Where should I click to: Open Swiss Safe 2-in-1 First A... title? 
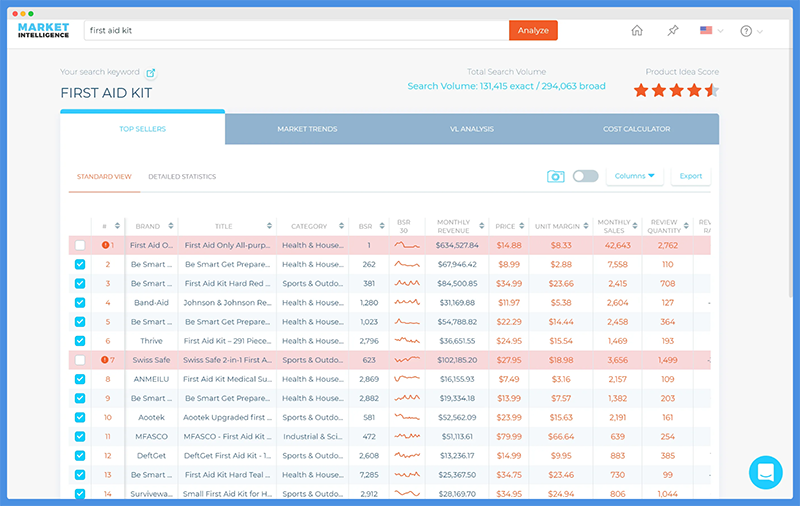[x=228, y=360]
